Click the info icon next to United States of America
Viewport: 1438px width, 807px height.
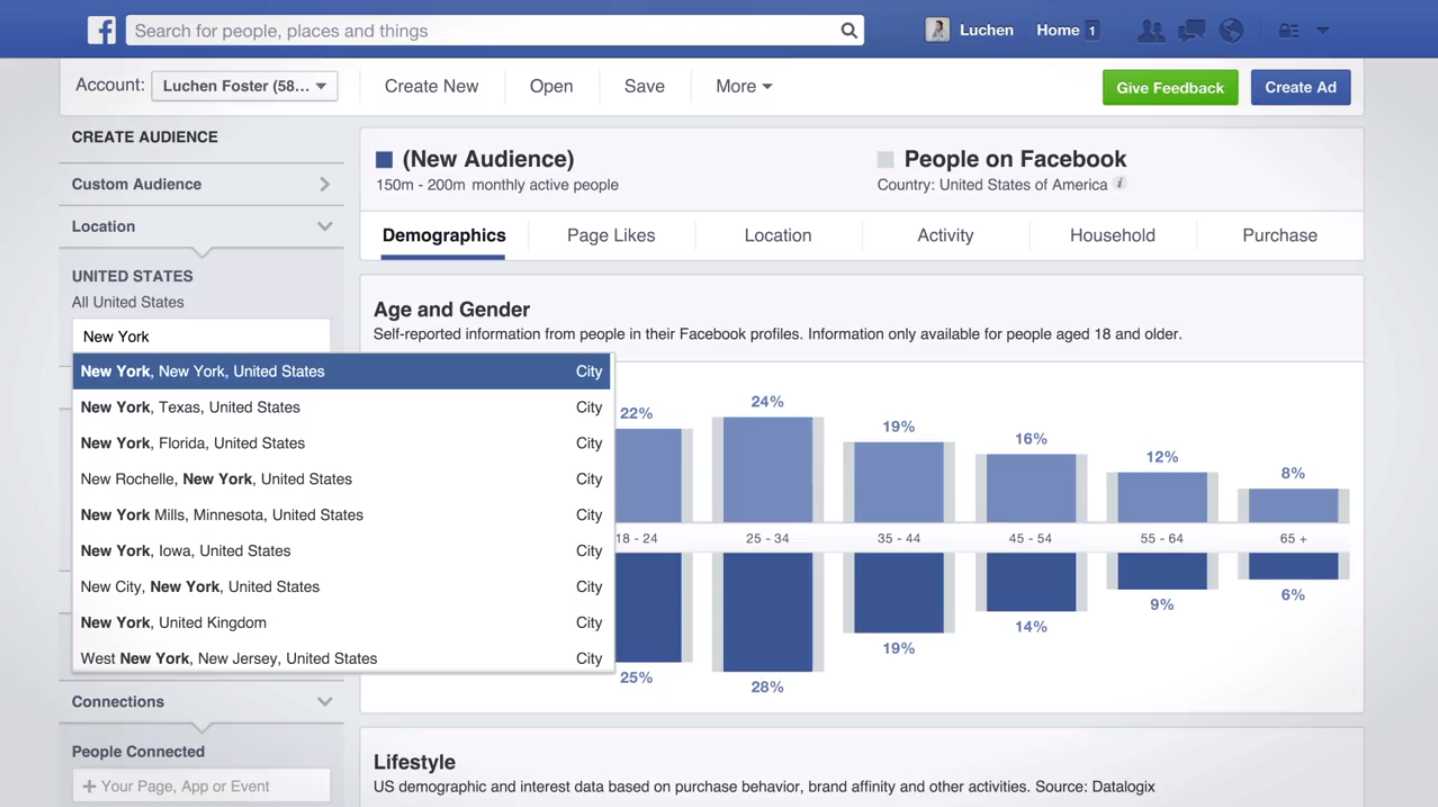[x=1120, y=183]
